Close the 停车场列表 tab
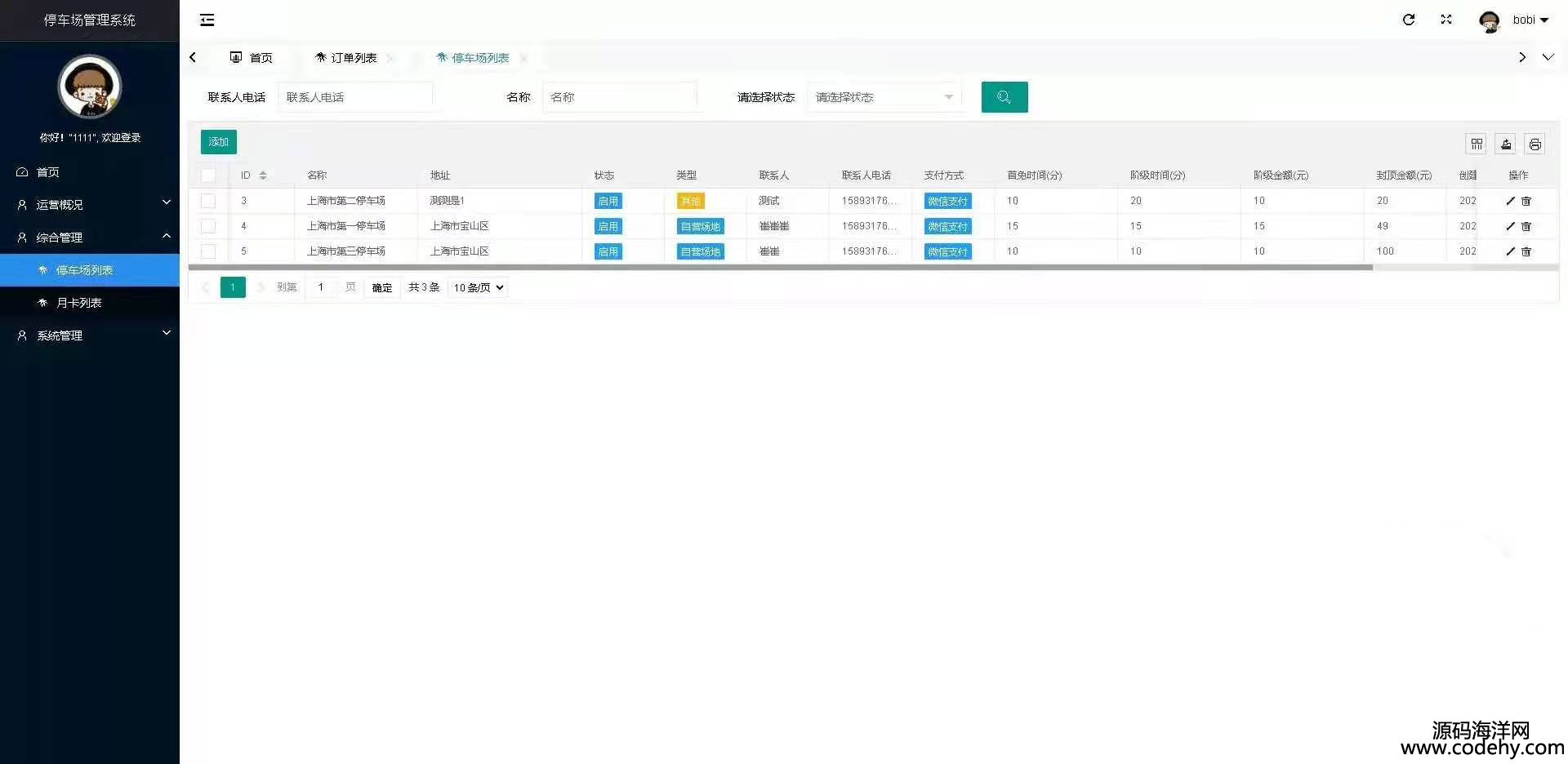This screenshot has height=764, width=1568. point(523,58)
